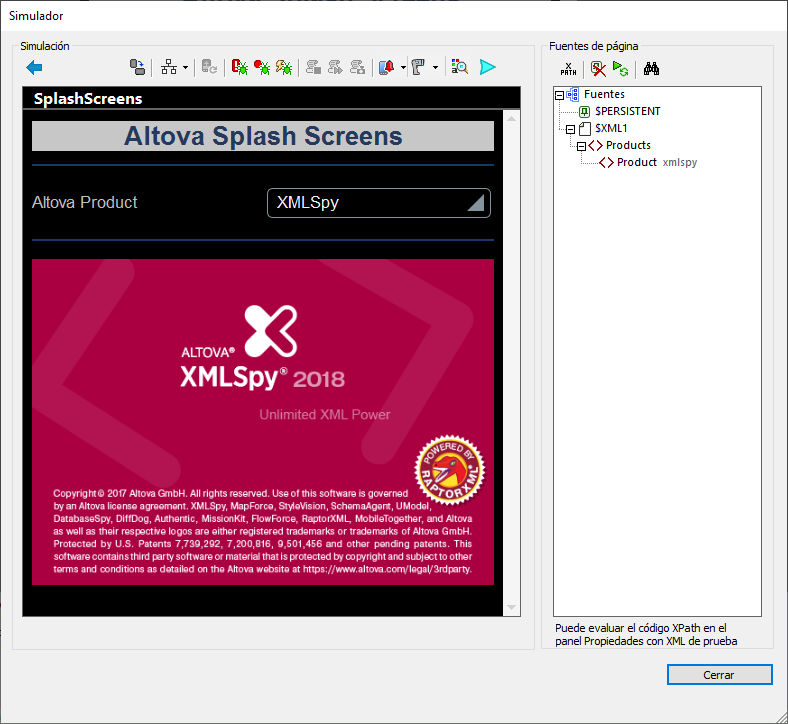Open the Altova Product XMLSpy combo box
The height and width of the screenshot is (724, 788).
pos(379,203)
